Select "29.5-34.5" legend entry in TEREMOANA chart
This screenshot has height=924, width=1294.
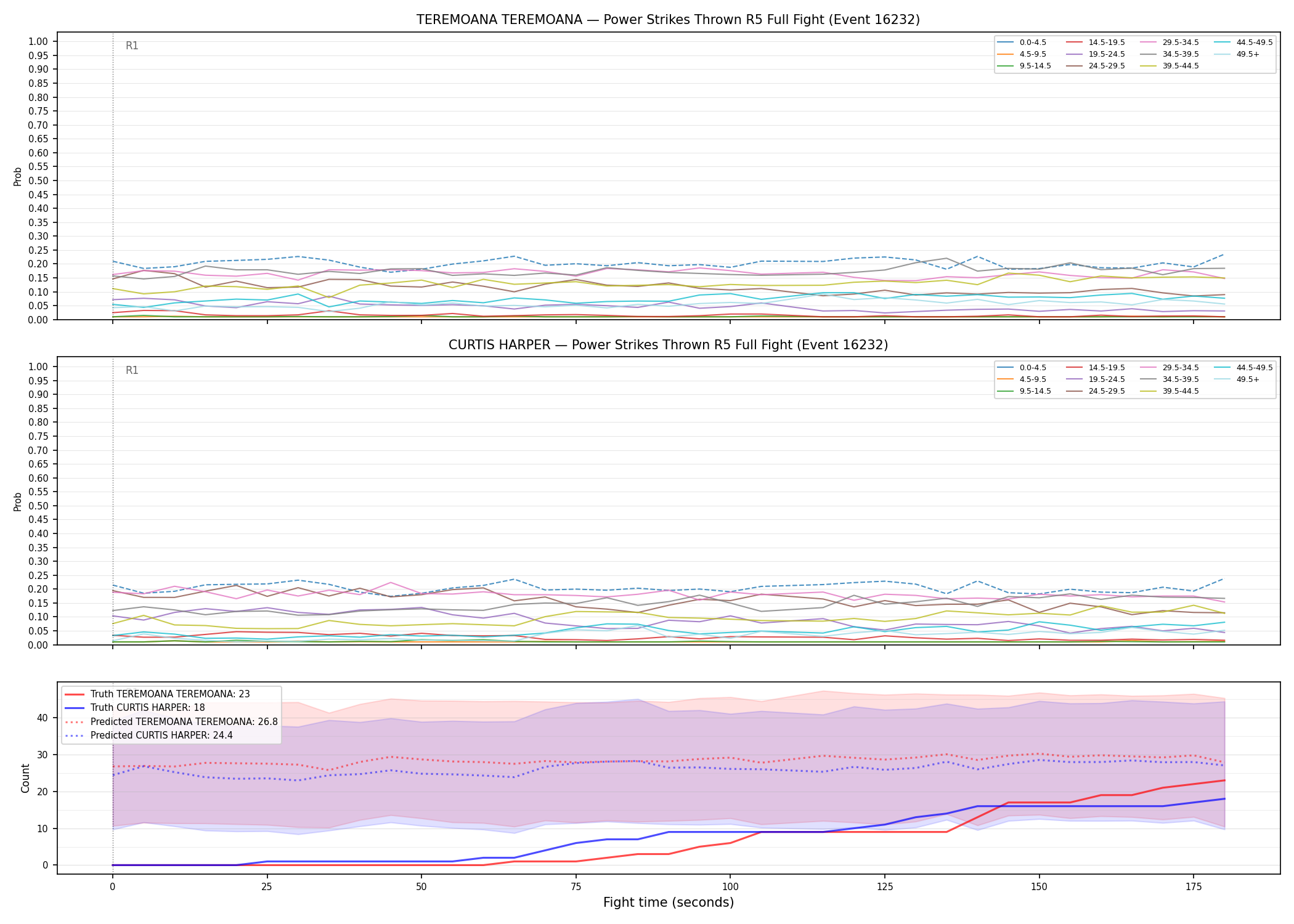click(1170, 43)
